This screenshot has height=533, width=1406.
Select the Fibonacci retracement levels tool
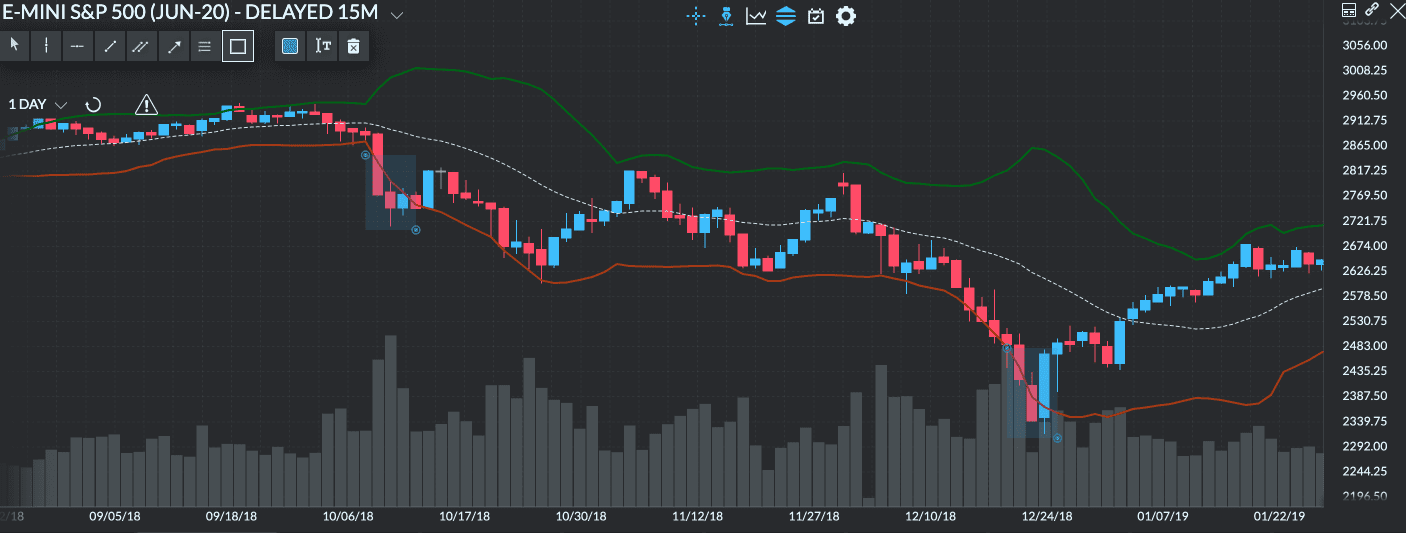click(205, 45)
